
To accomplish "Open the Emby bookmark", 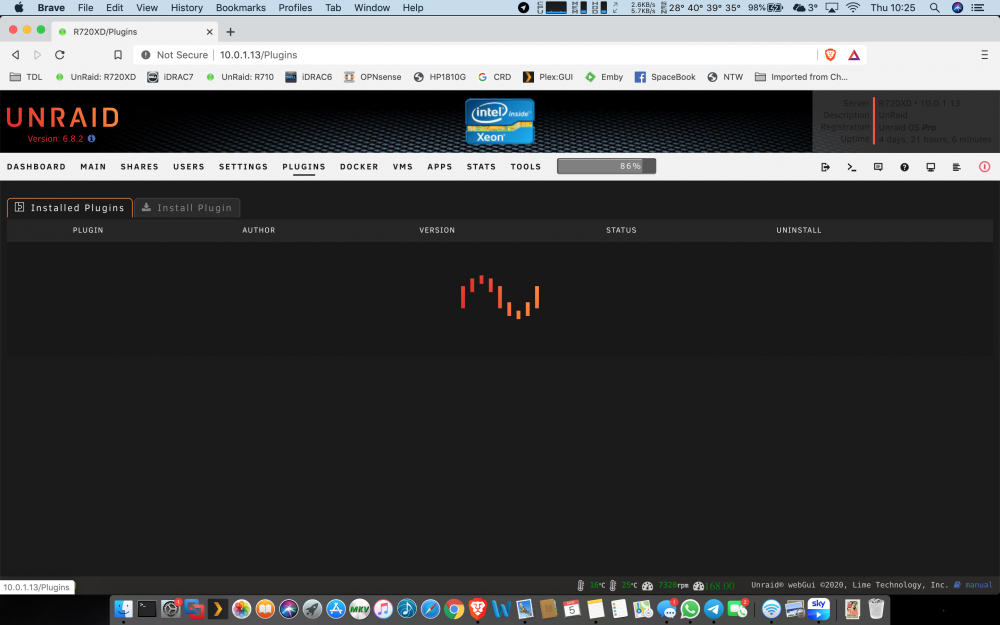I will coord(604,77).
